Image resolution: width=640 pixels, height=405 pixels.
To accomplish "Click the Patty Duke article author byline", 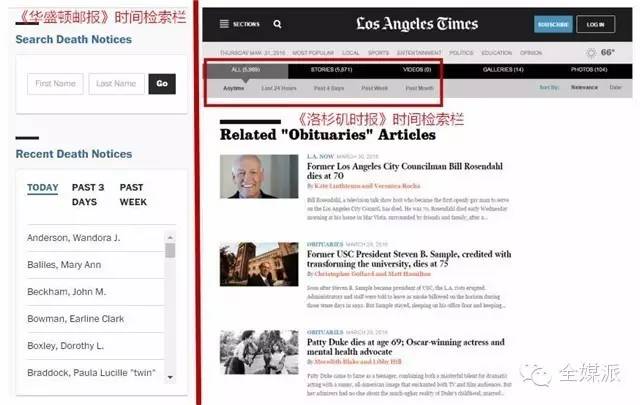I will (354, 362).
